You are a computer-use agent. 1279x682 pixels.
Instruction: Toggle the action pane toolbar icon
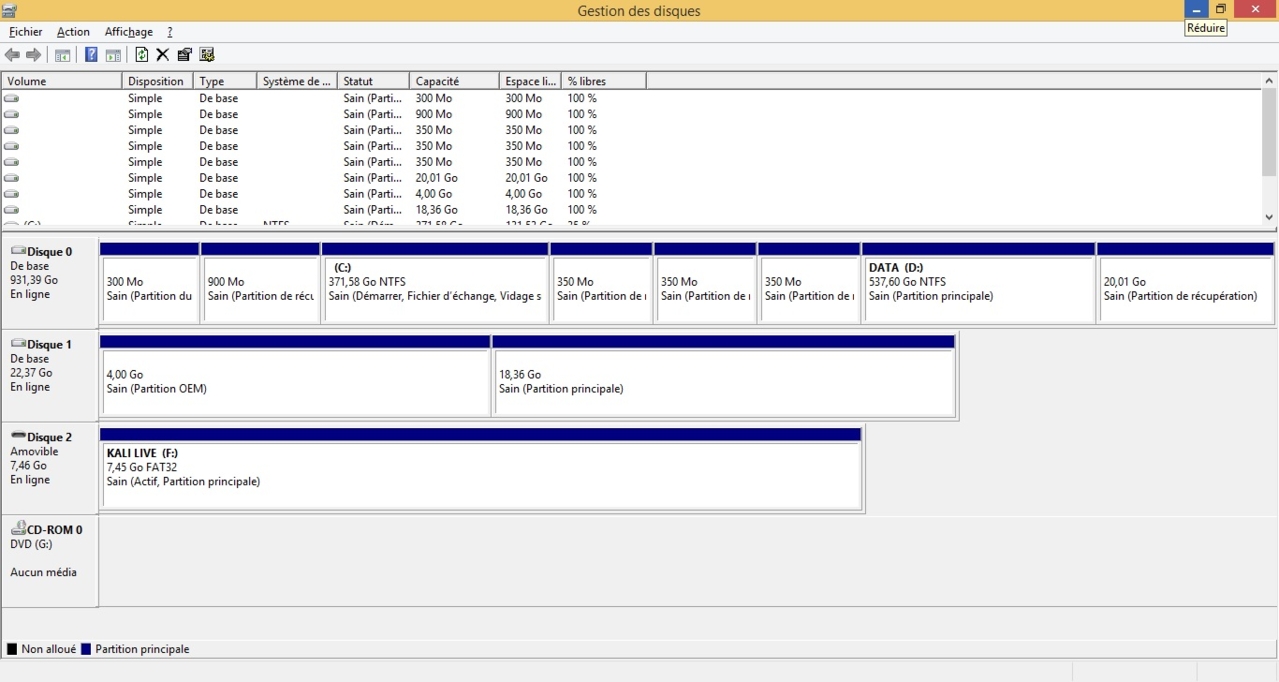[x=113, y=55]
